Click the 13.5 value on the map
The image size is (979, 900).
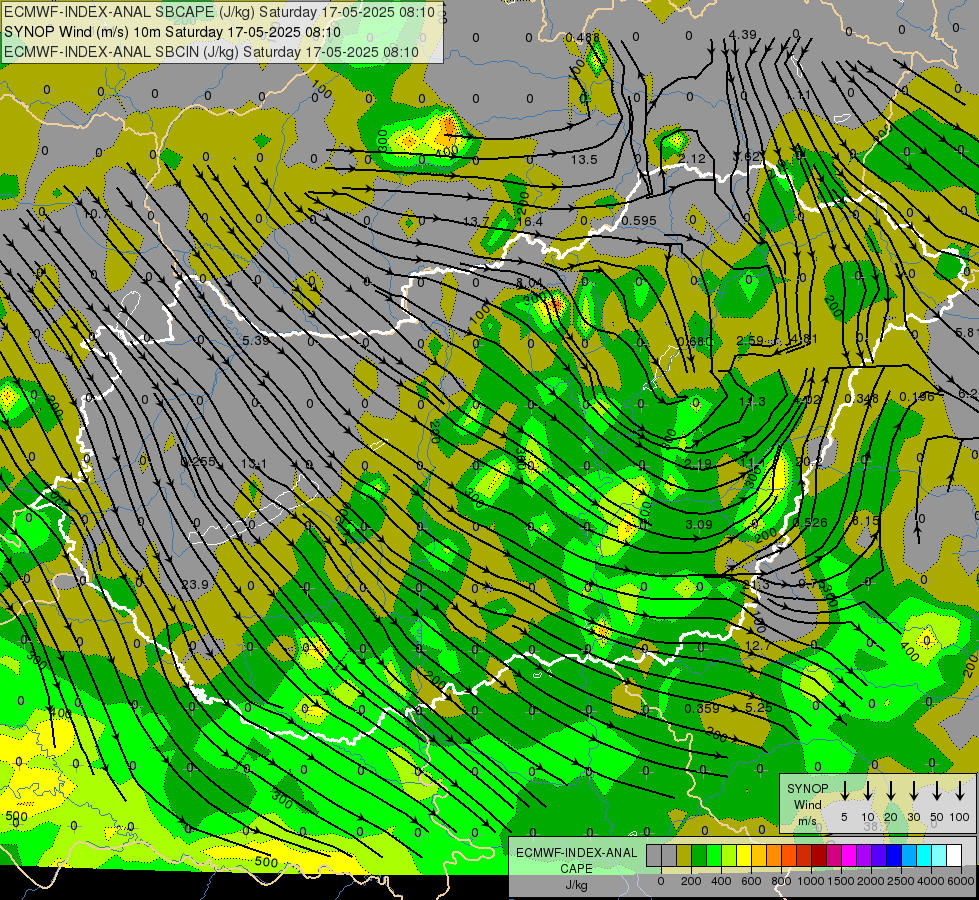click(x=584, y=160)
